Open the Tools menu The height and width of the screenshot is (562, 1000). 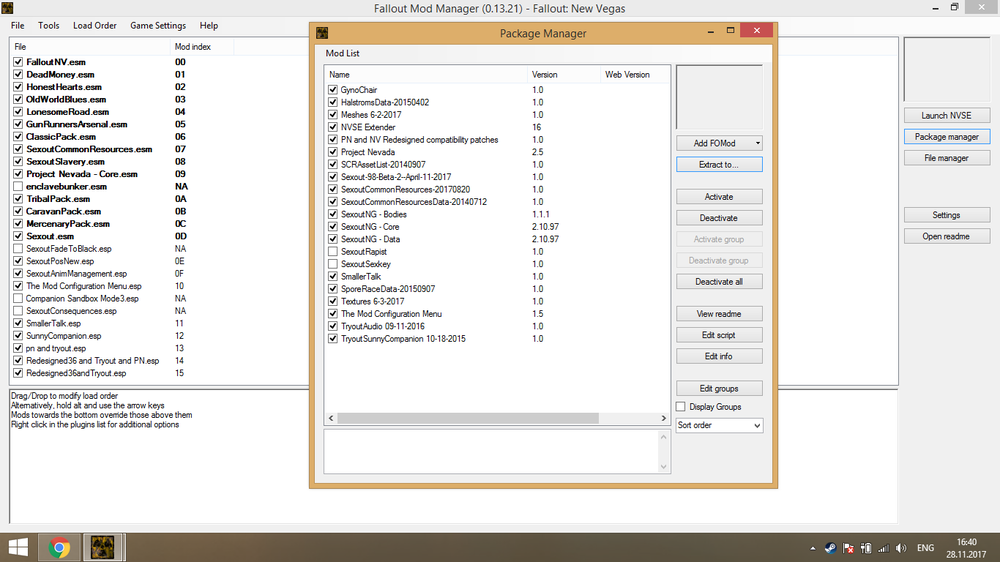(x=48, y=26)
